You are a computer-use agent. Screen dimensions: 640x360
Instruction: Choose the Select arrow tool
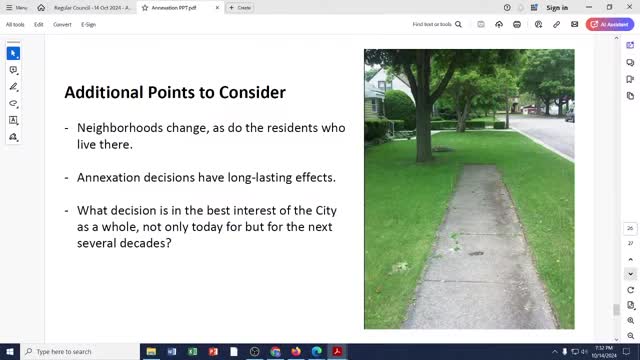pos(13,53)
